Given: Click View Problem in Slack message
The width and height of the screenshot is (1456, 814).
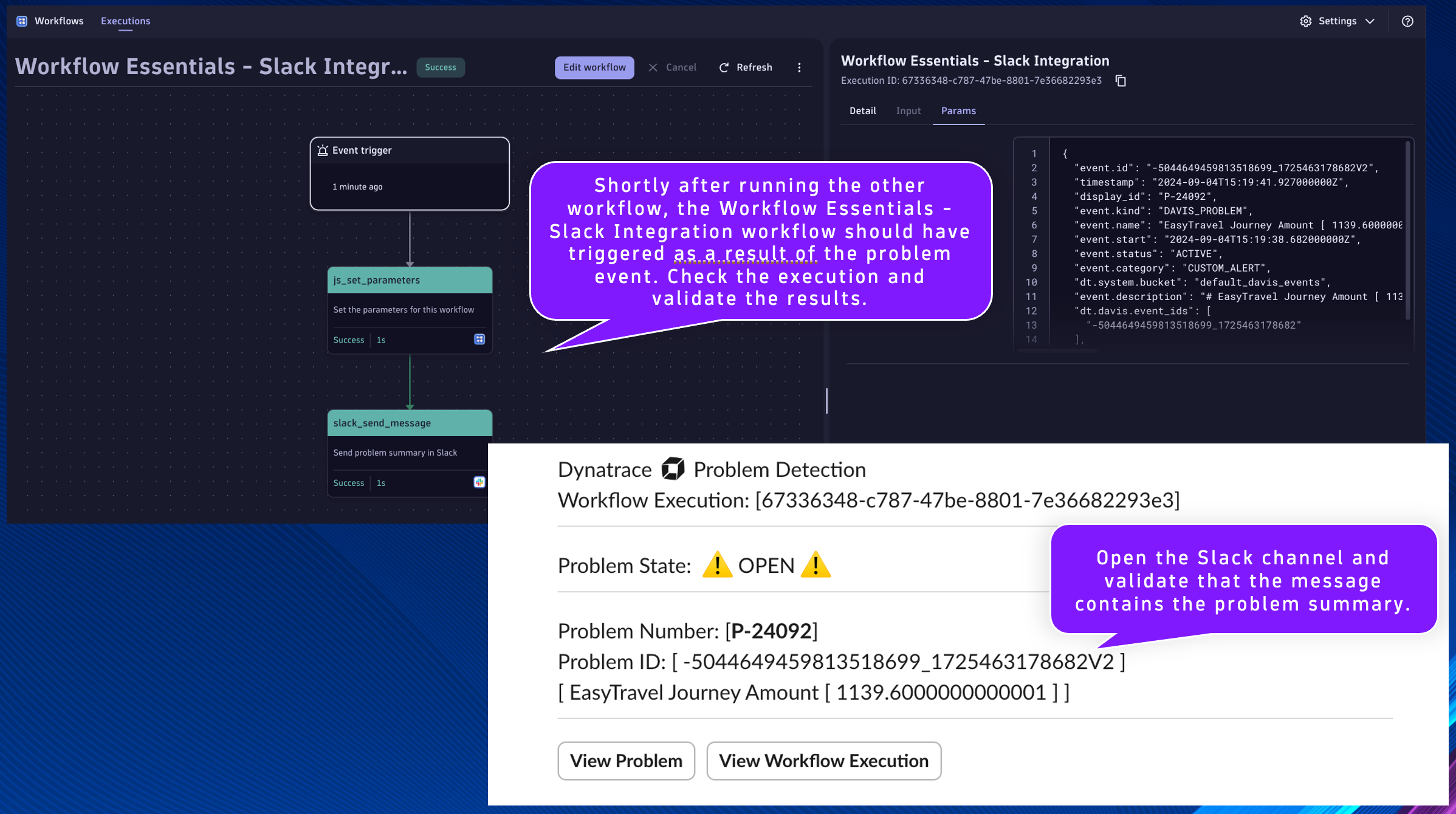Looking at the screenshot, I should [626, 761].
